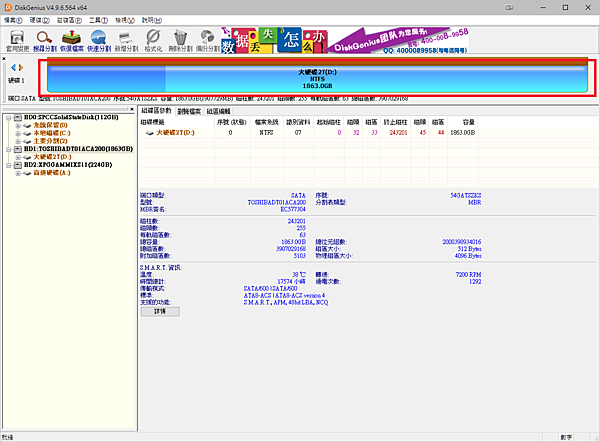Select 大硬碟2T(D:) row in partition table
Viewport: 600px width, 442px height.
(x=174, y=132)
